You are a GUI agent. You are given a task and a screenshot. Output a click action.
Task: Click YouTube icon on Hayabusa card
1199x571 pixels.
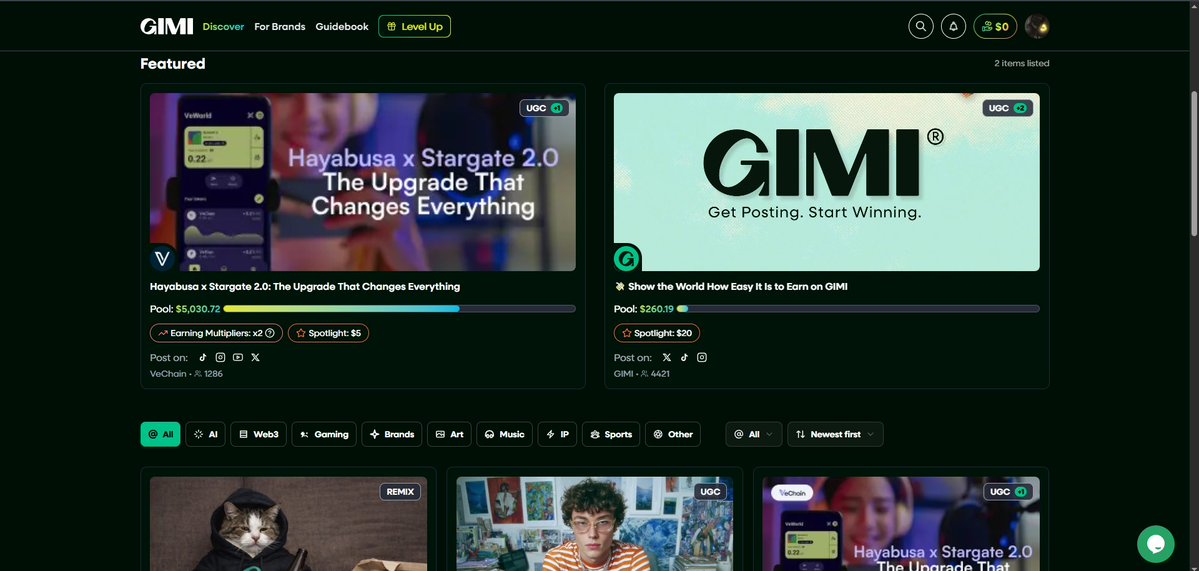coord(238,357)
